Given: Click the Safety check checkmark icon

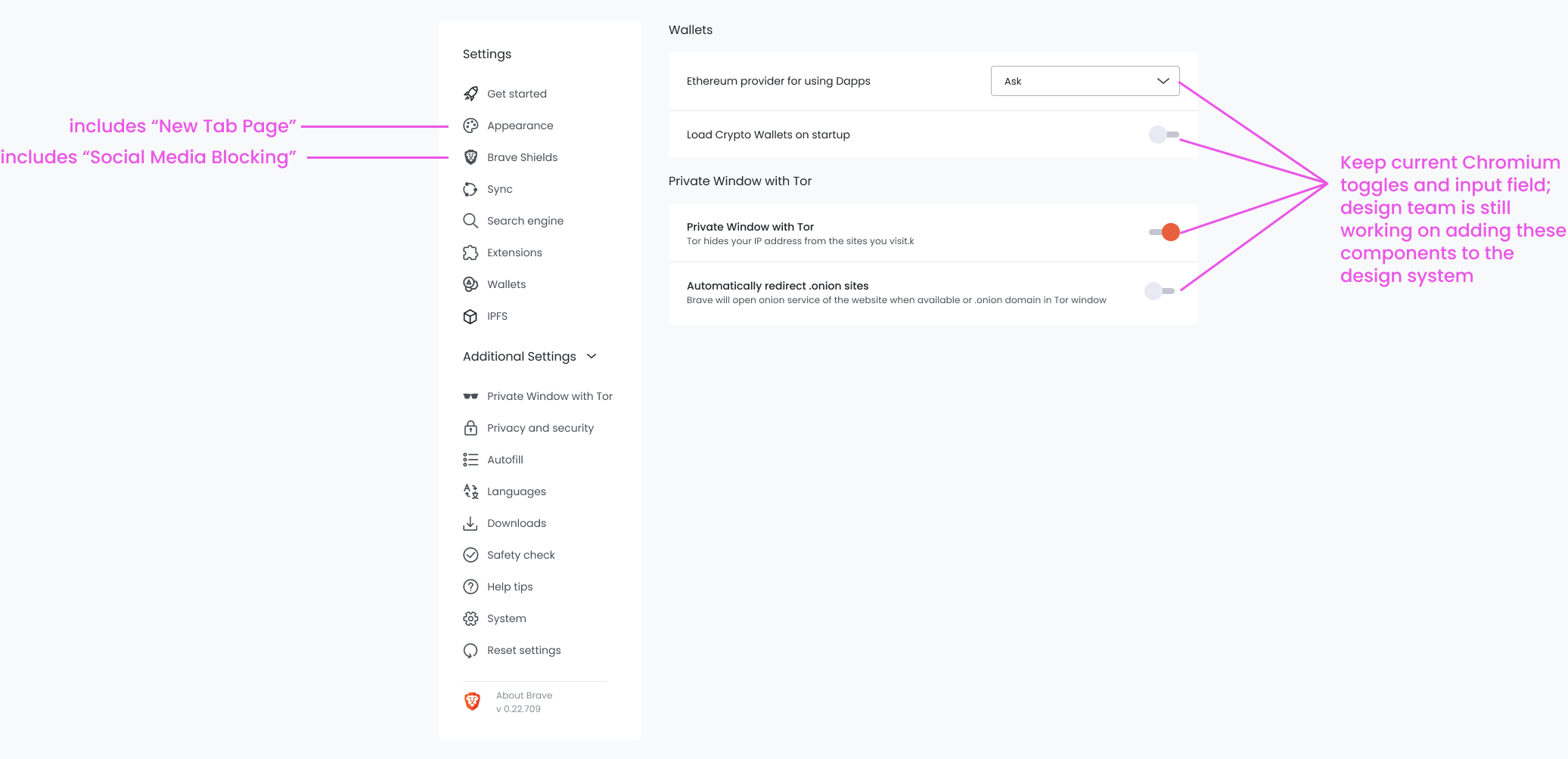Looking at the screenshot, I should point(470,555).
